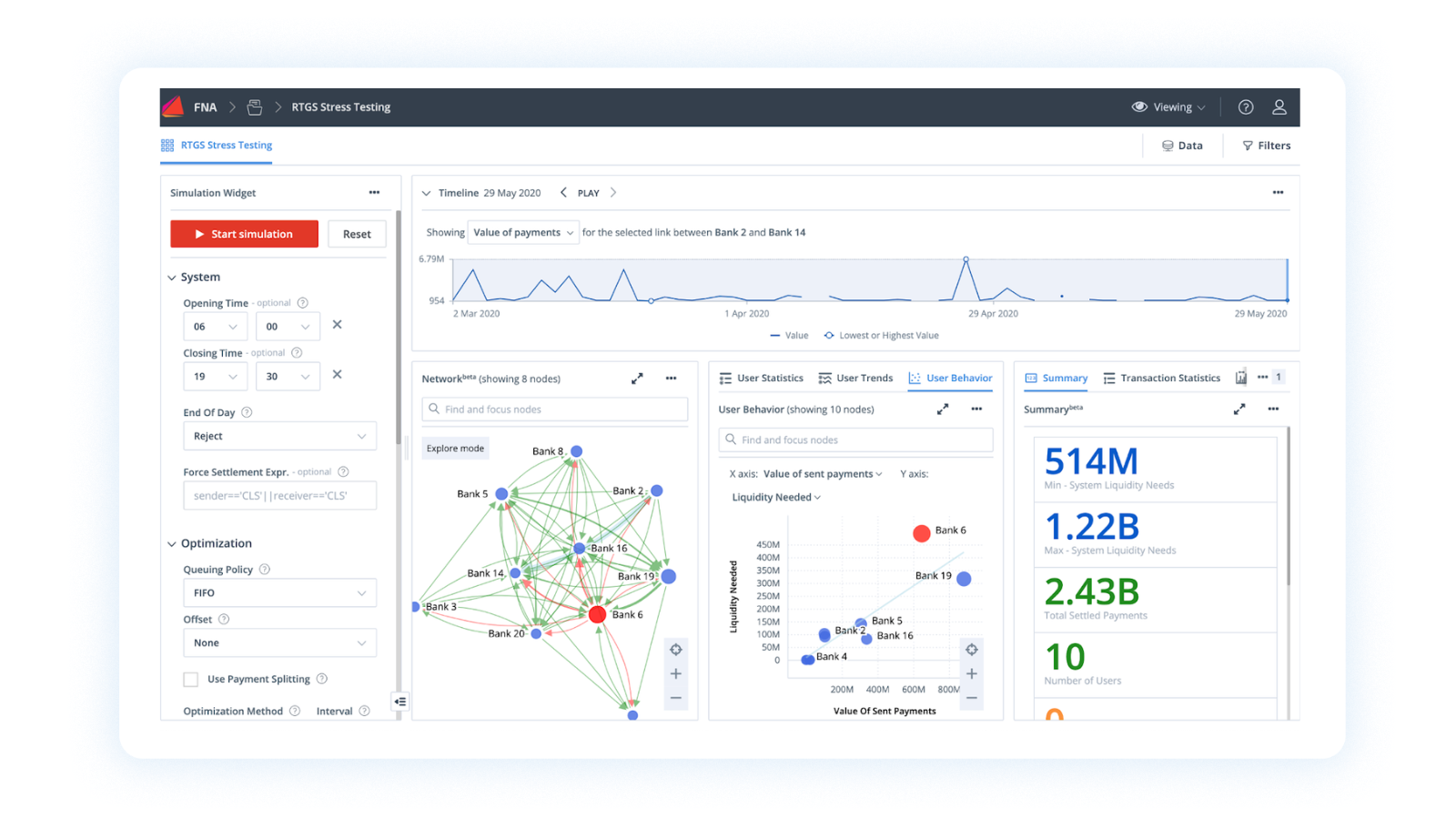Step timeline to next date

613,193
